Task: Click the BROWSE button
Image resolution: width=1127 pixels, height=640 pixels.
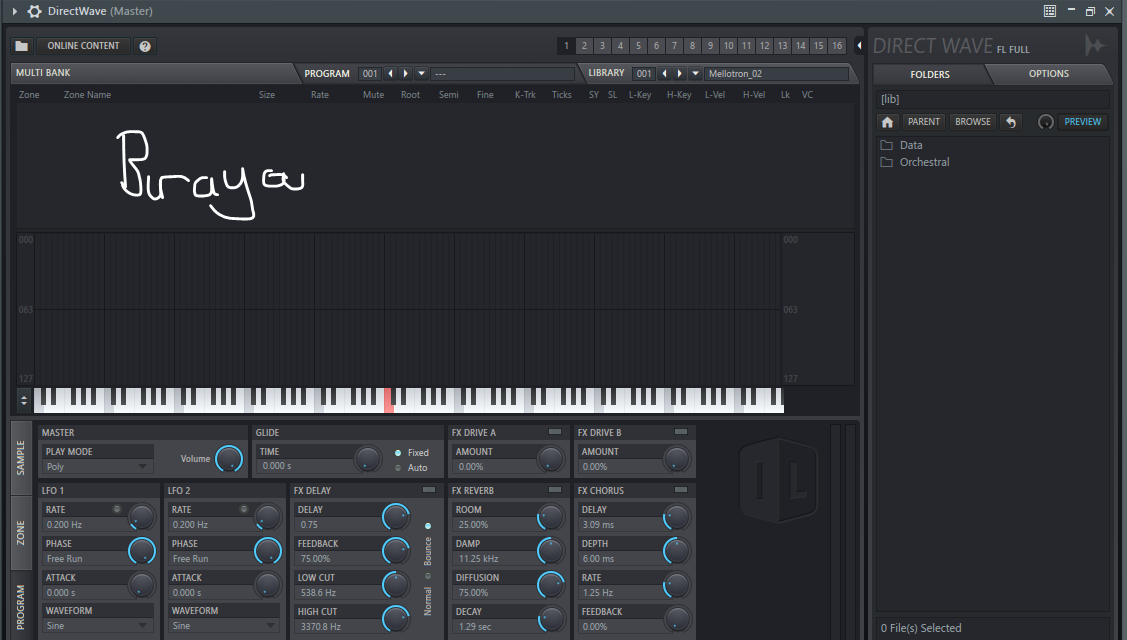Action: point(972,122)
